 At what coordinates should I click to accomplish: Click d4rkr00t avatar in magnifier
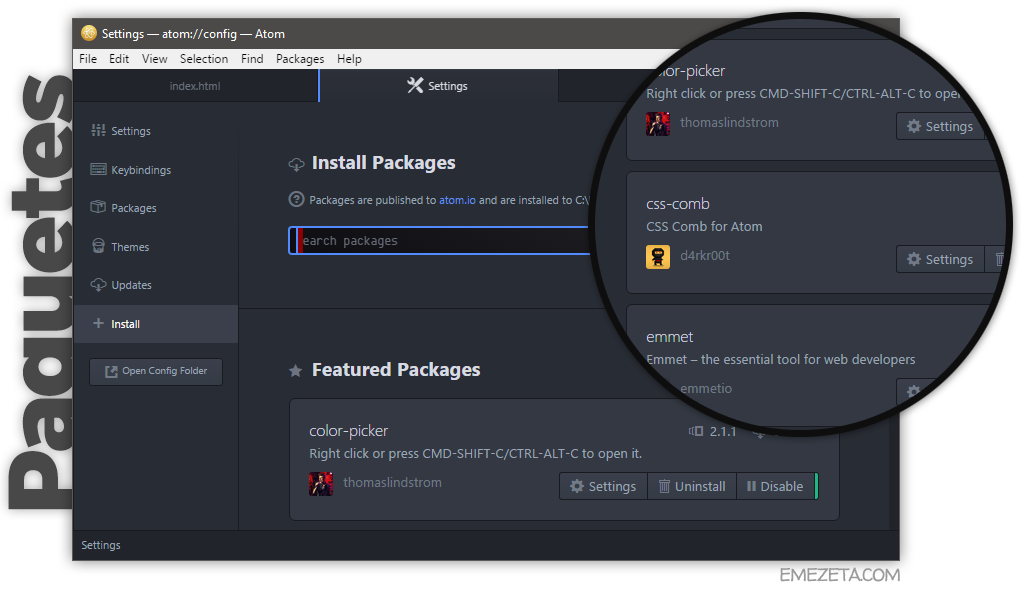pos(658,257)
